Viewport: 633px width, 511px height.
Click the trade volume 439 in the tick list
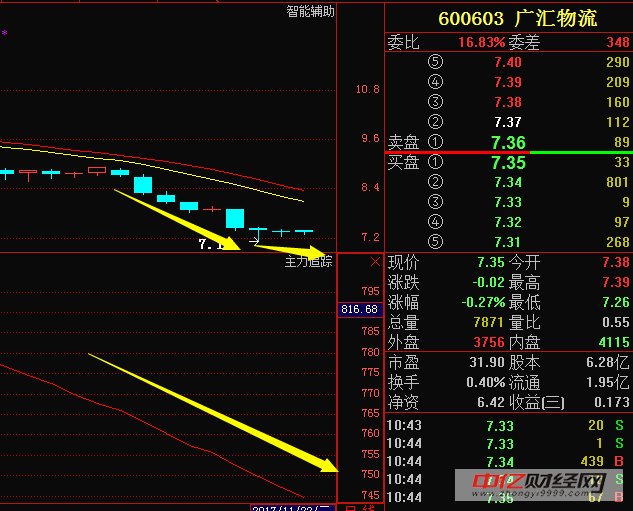(592, 461)
